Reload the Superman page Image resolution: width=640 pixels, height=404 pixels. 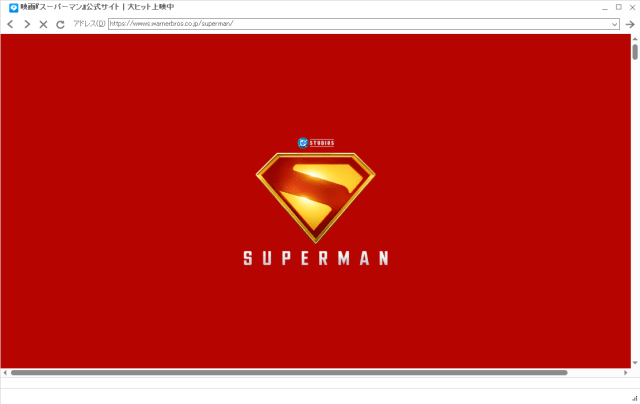[60, 24]
